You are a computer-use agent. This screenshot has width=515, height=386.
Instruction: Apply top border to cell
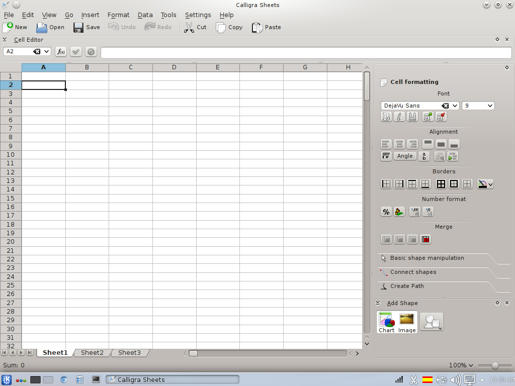point(412,184)
